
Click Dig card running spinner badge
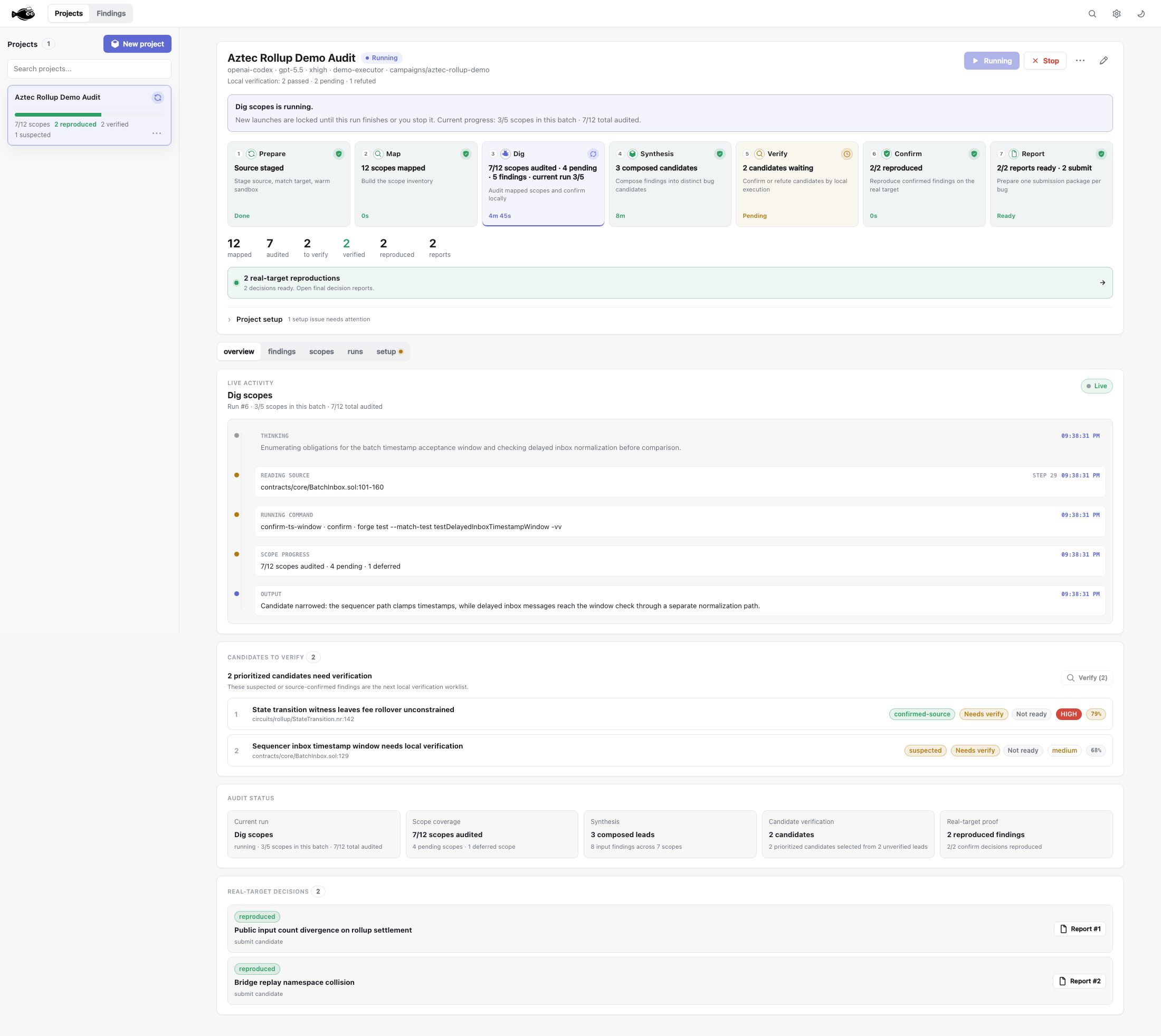click(x=593, y=154)
